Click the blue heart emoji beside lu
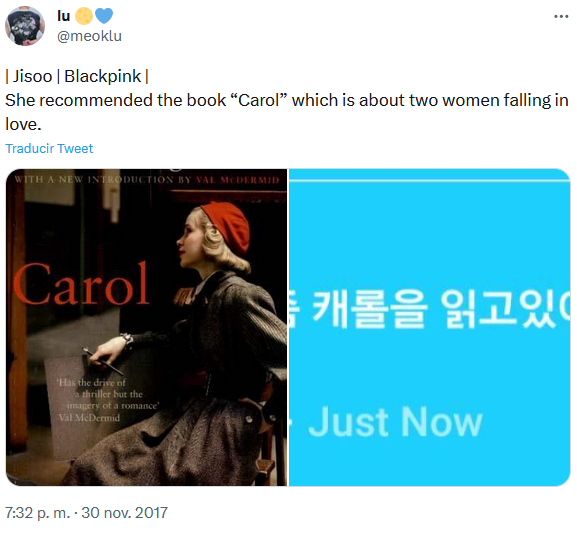This screenshot has height=539, width=577. click(x=104, y=16)
